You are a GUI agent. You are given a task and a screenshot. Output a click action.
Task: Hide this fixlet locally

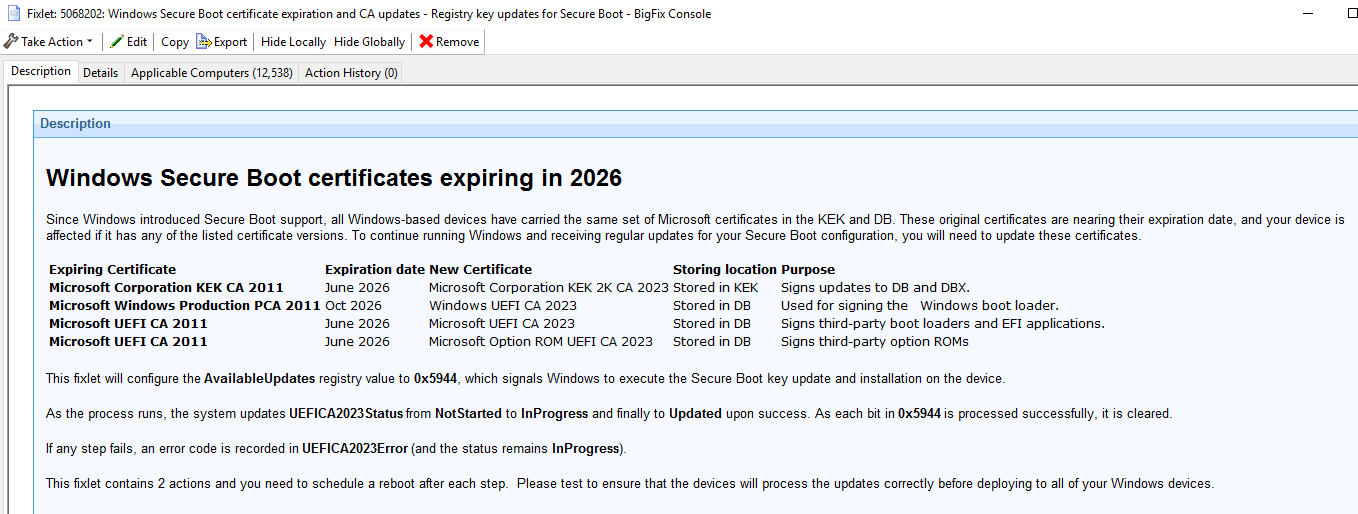point(293,42)
